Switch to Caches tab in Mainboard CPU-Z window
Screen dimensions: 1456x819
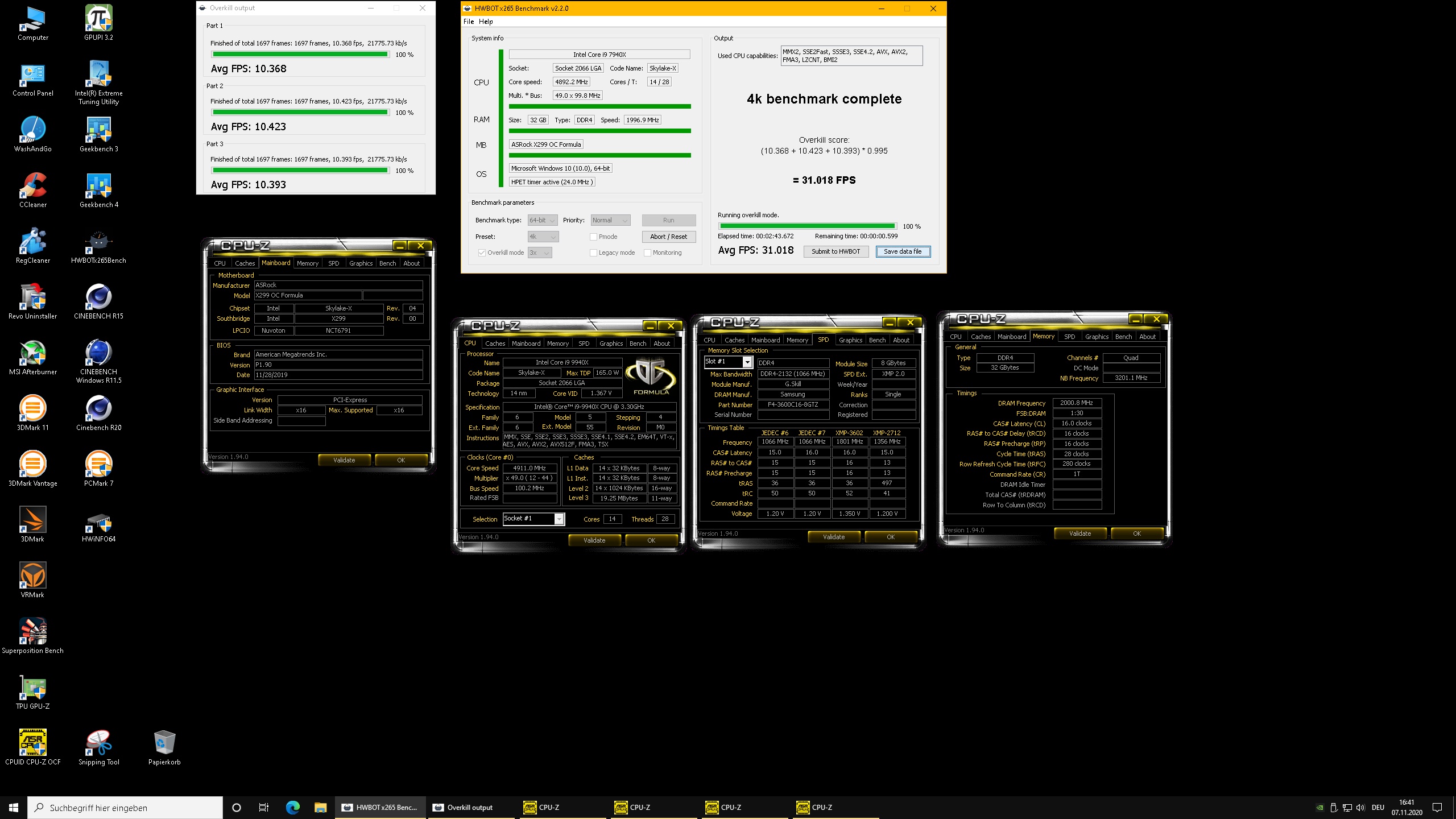pos(245,263)
